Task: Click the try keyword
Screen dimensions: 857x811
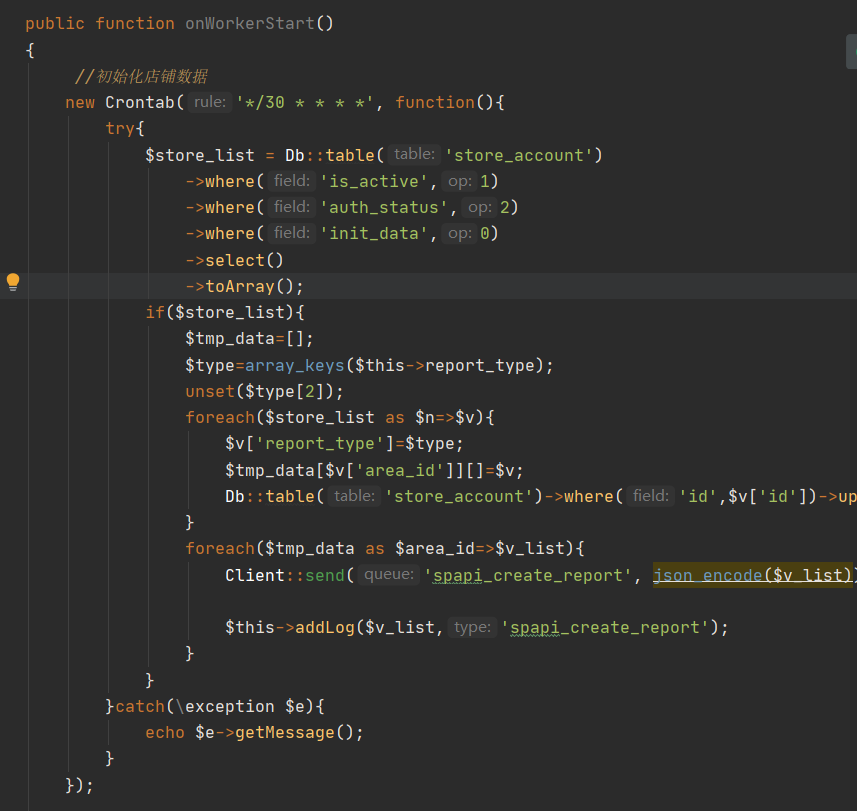Action: tap(120, 128)
